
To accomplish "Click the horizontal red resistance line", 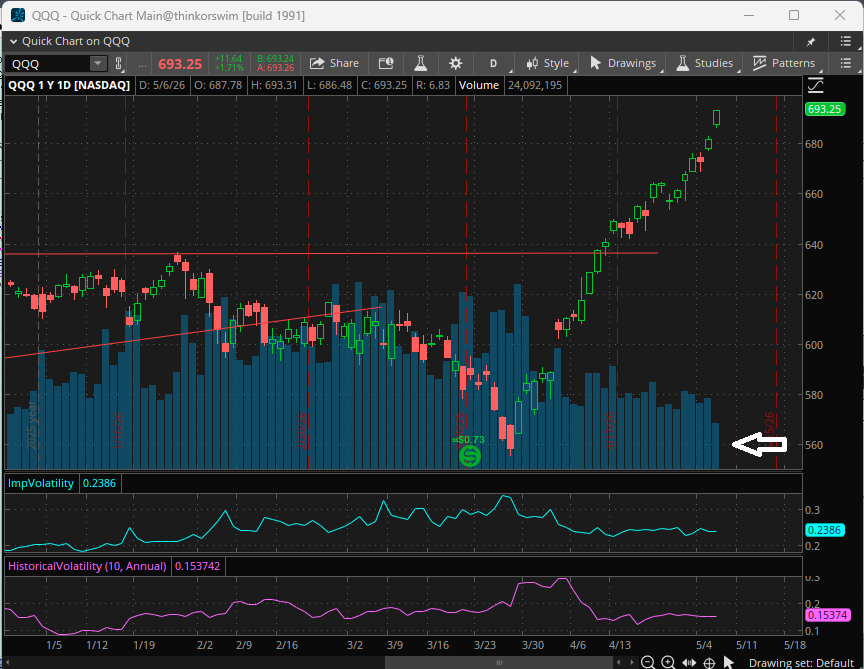I will 331,253.
